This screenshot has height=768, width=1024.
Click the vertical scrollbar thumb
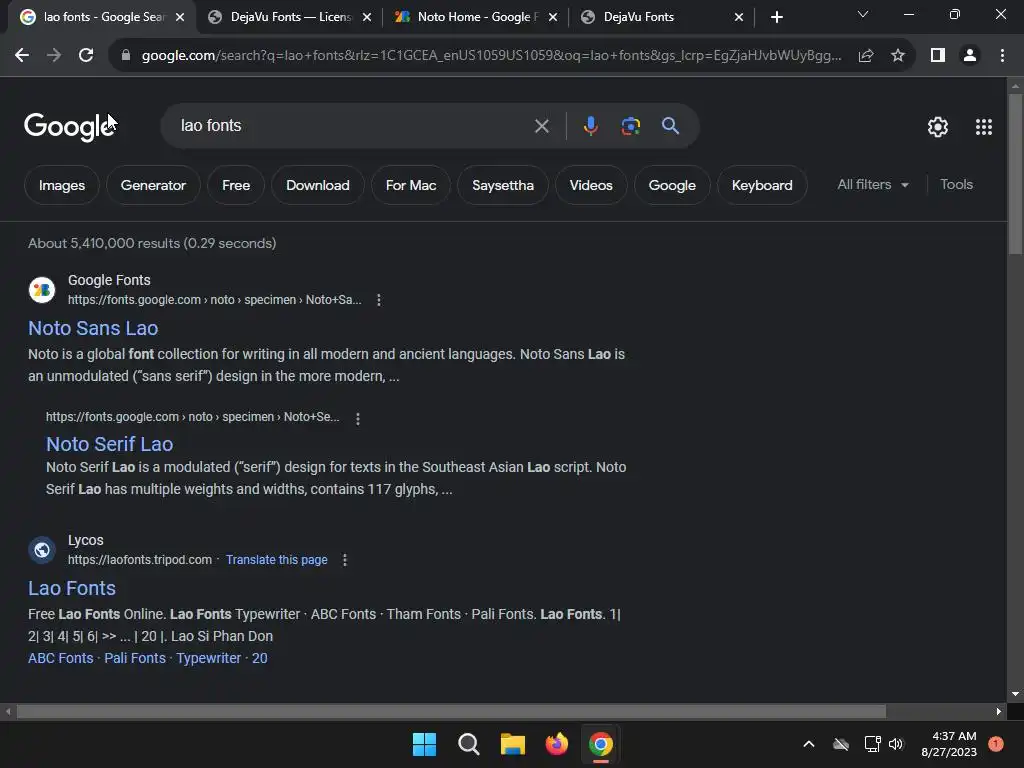(x=1015, y=174)
